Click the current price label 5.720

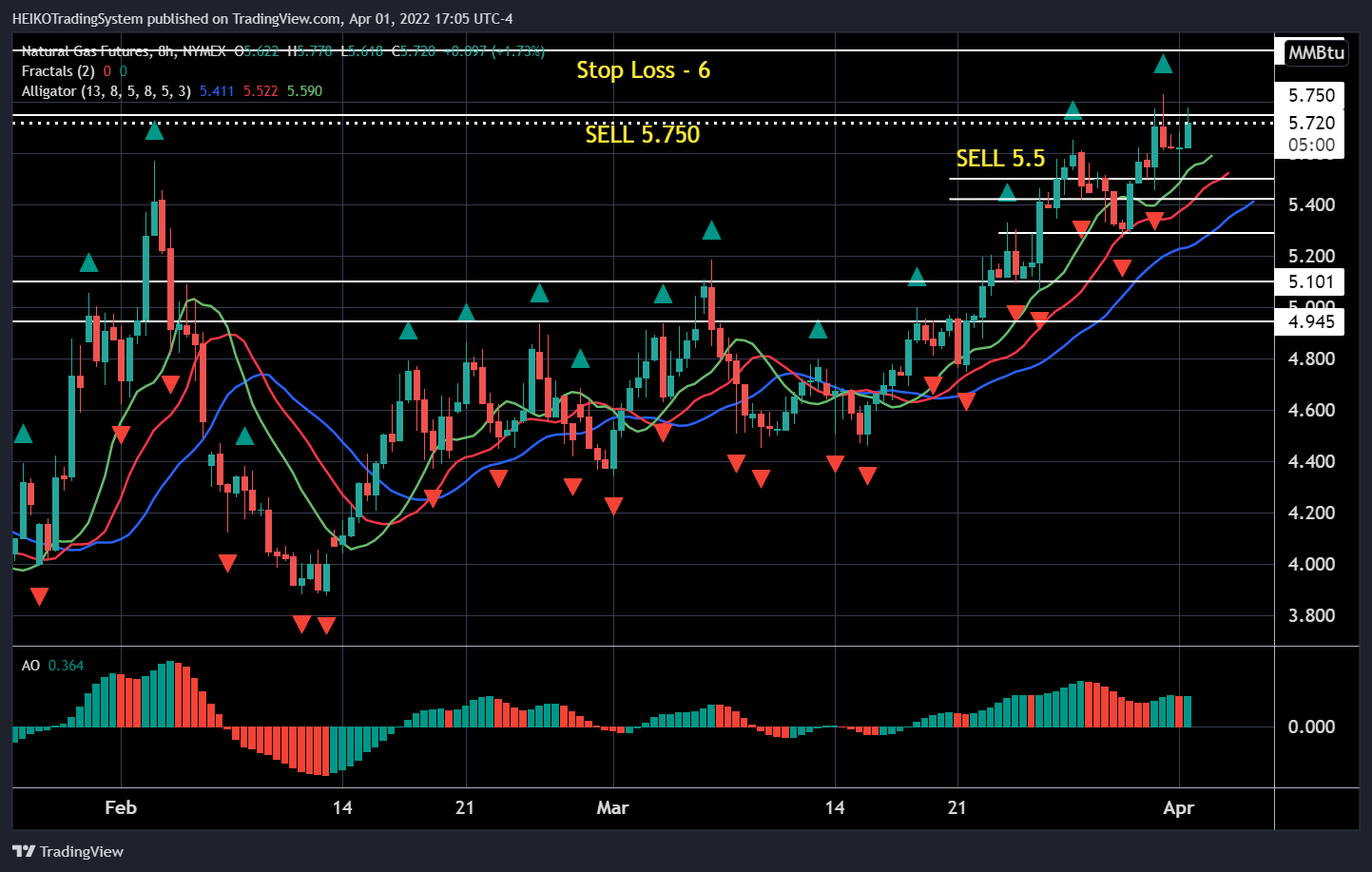[x=1311, y=123]
